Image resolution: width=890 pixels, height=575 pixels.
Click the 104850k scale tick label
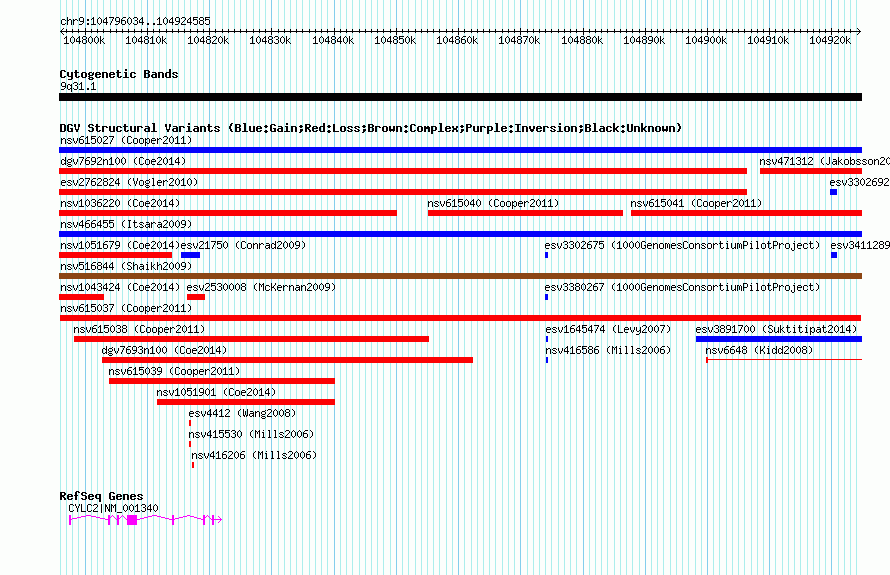(x=394, y=40)
